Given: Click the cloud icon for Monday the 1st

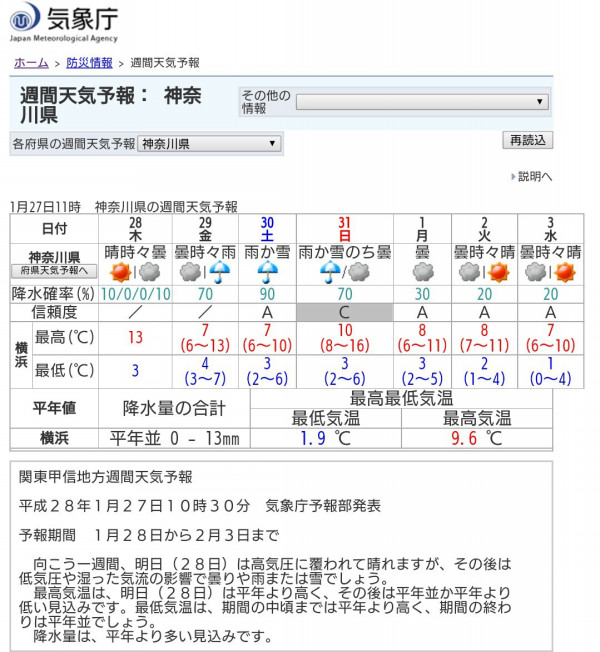Looking at the screenshot, I should pos(422,271).
